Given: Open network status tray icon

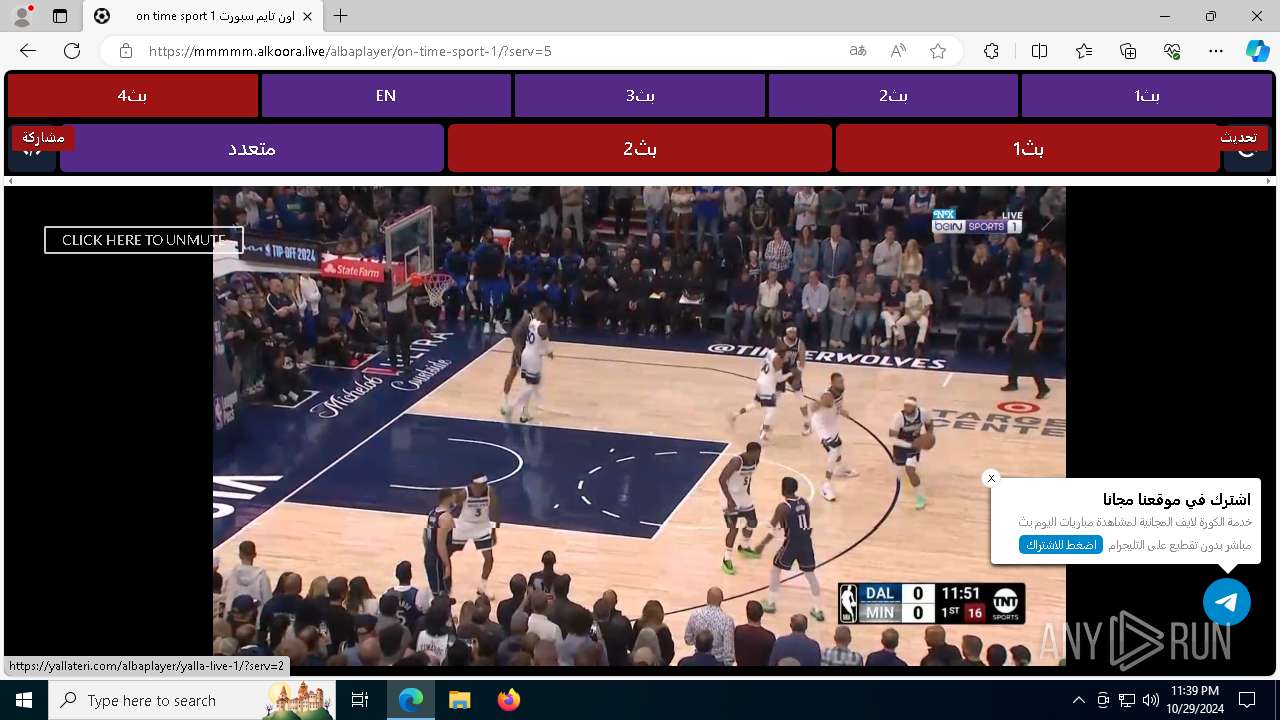Looking at the screenshot, I should point(1127,700).
